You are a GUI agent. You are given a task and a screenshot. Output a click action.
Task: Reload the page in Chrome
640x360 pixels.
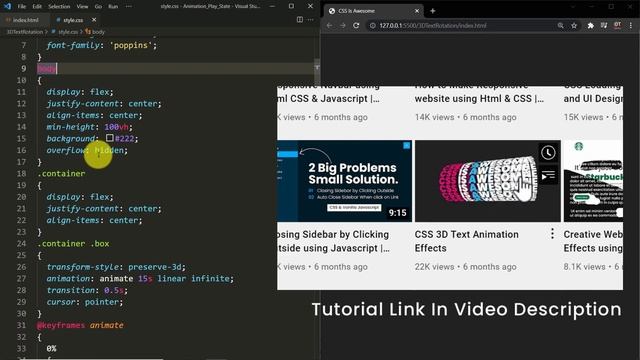[356, 25]
